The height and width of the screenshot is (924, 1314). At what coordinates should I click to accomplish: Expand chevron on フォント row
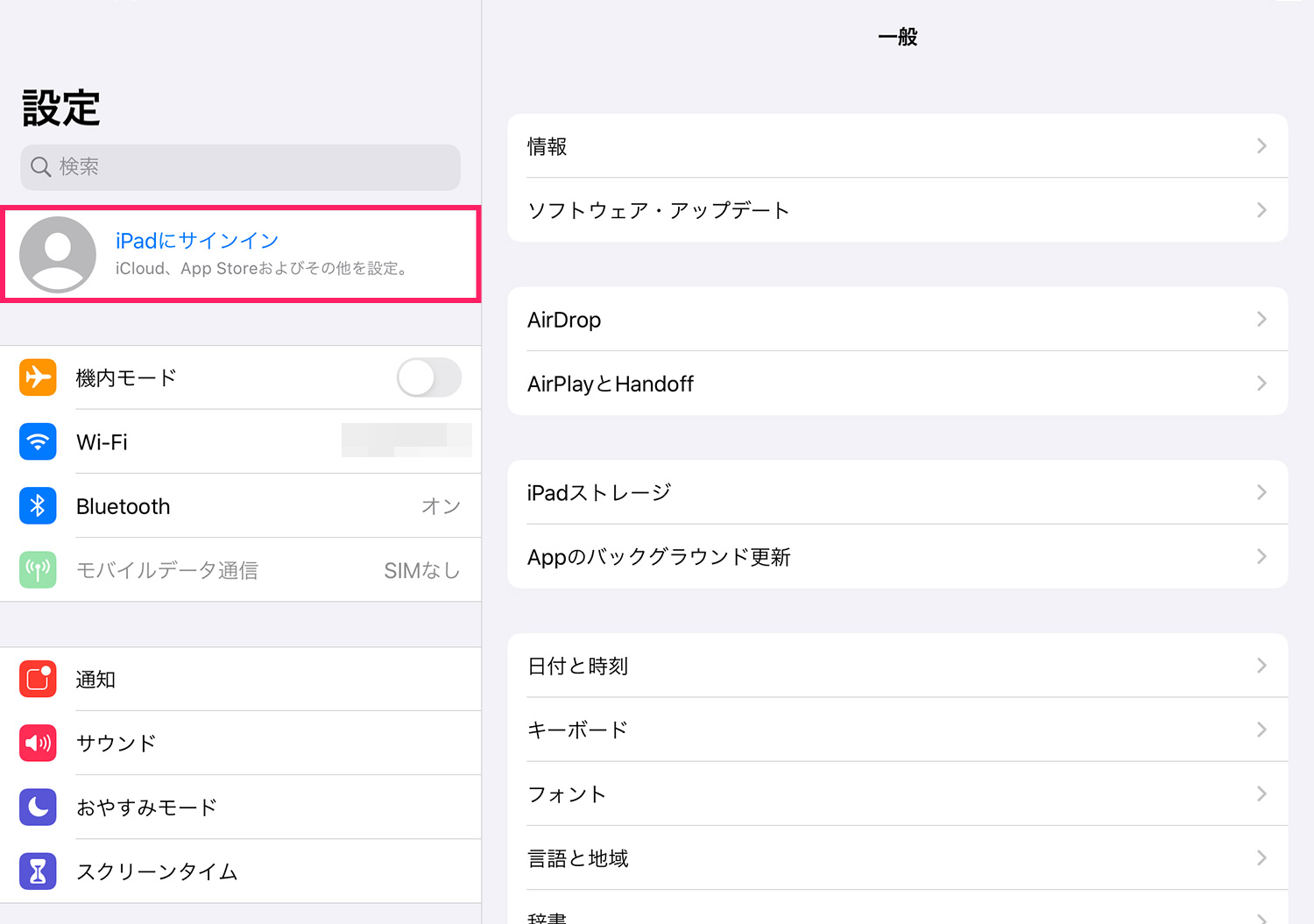click(1261, 794)
